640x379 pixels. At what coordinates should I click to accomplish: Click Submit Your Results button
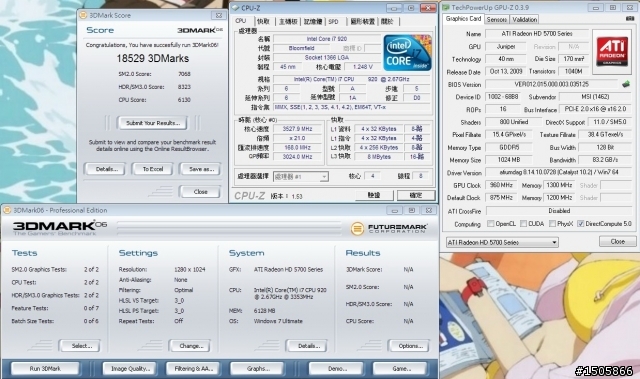(153, 123)
